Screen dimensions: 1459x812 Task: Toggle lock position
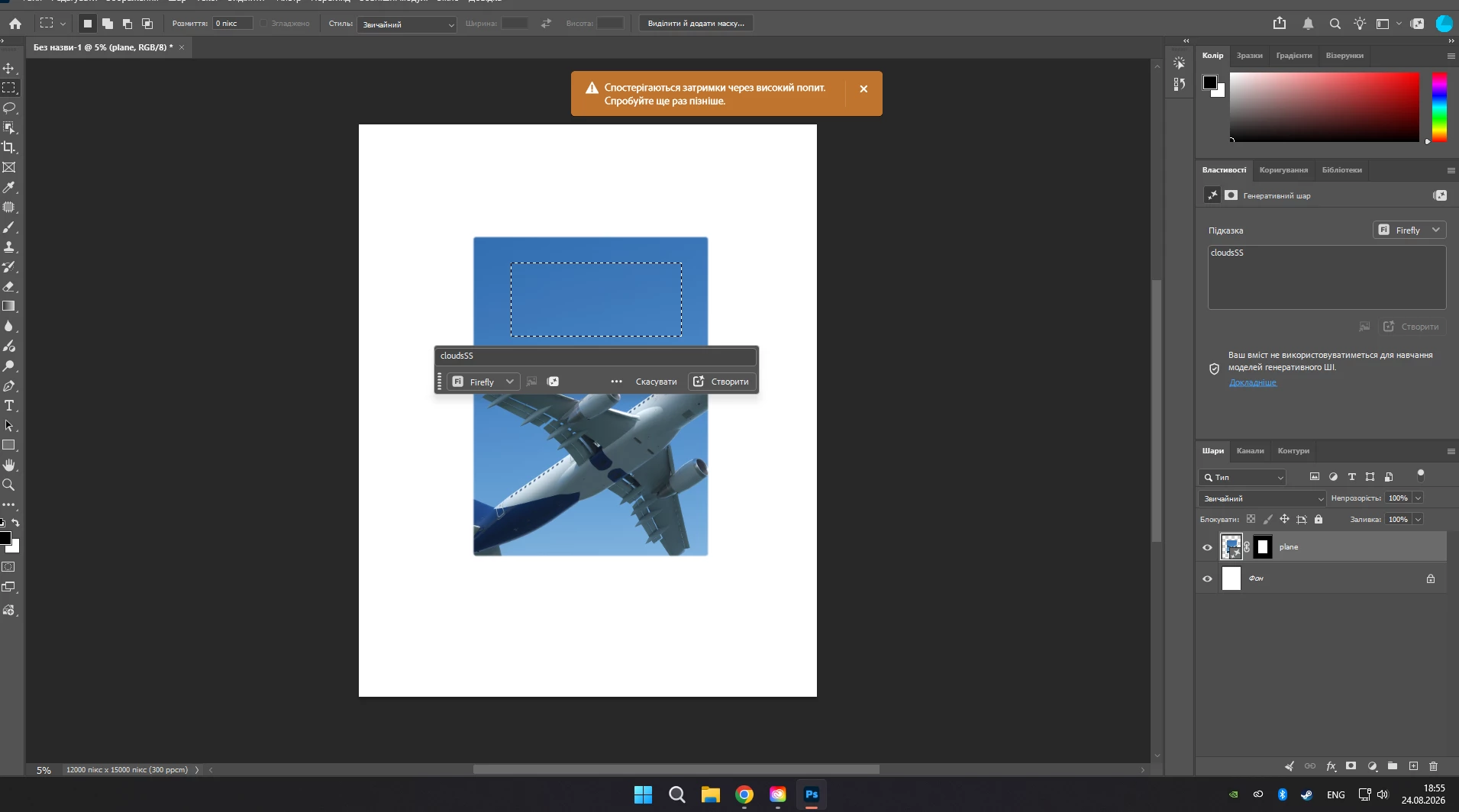[1284, 519]
